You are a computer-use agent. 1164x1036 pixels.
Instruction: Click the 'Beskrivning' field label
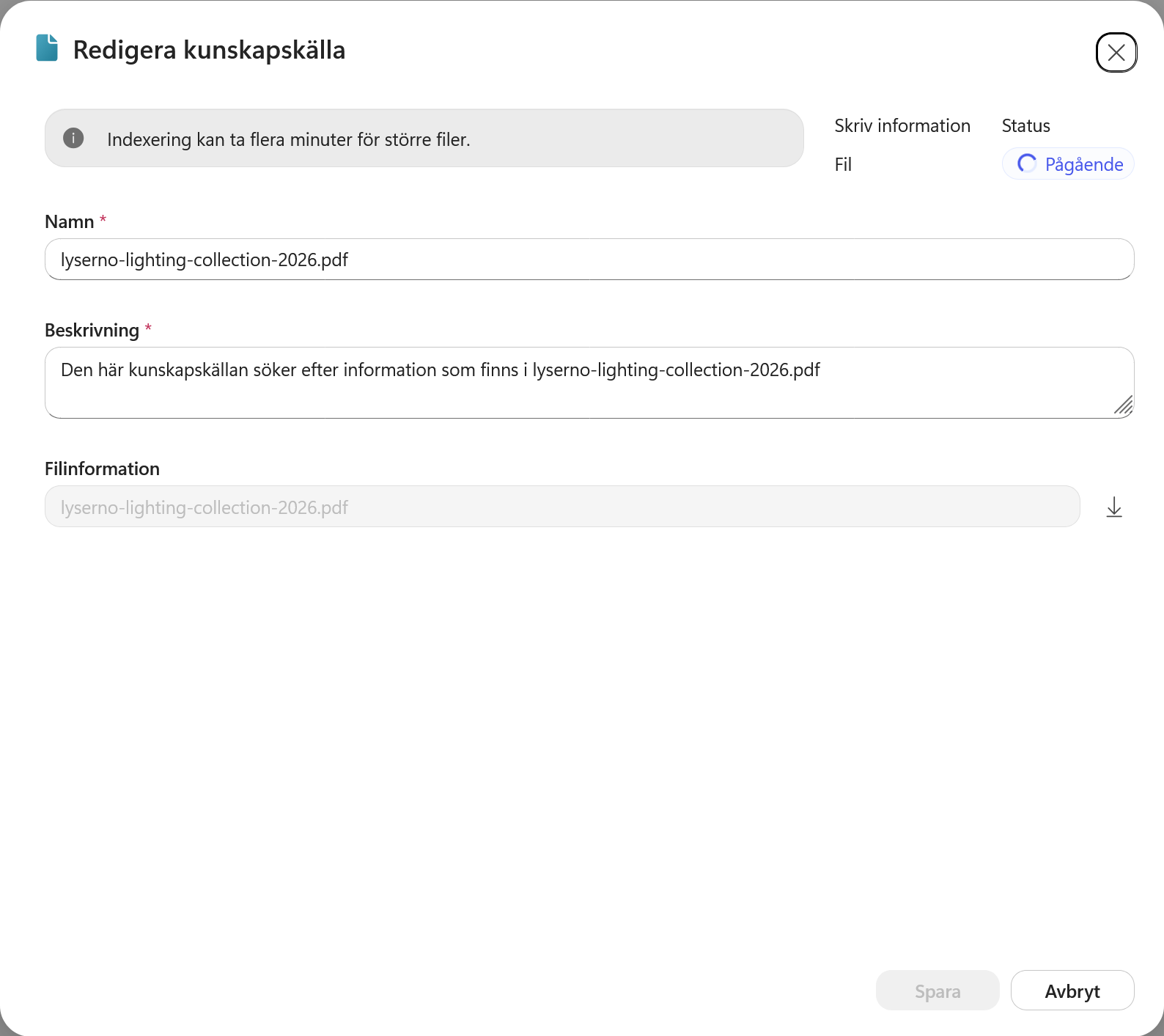point(92,330)
